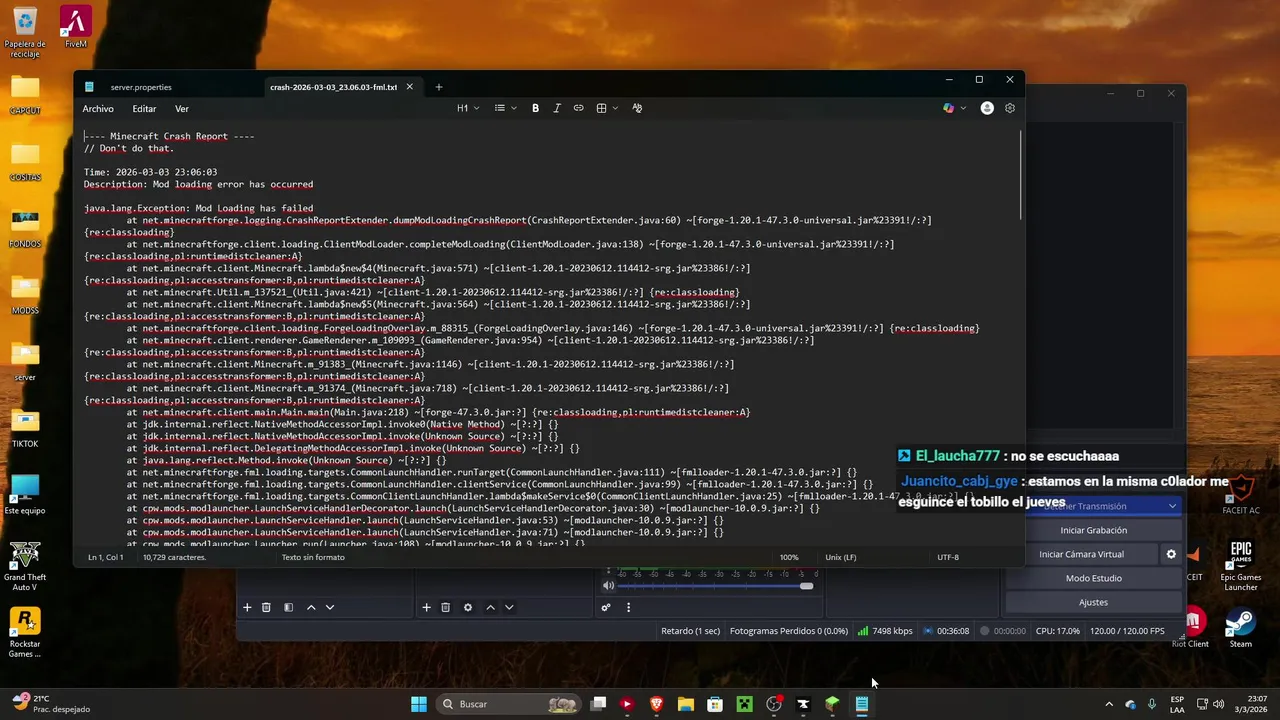1280x720 pixels.
Task: Open scene filters icon in OBS
Action: (288, 607)
